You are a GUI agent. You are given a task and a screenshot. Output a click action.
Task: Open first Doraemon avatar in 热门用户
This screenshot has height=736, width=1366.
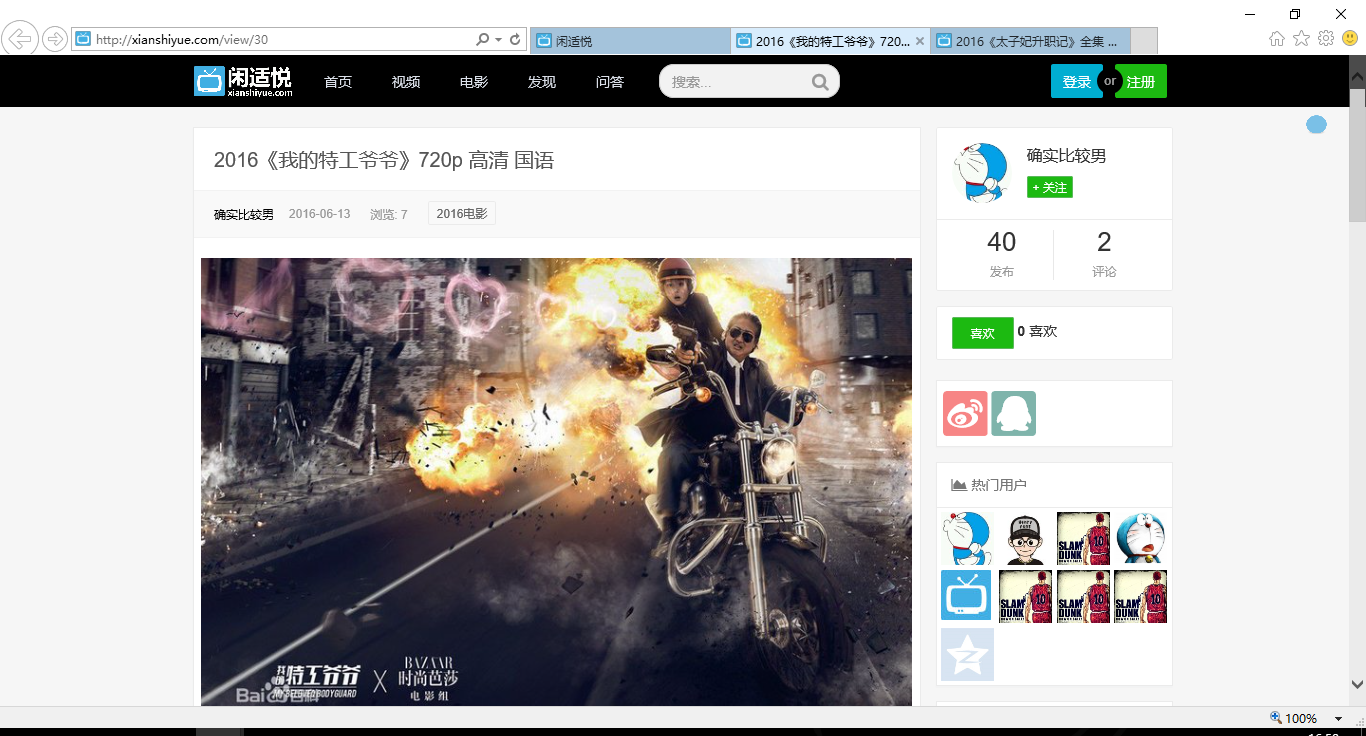966,539
